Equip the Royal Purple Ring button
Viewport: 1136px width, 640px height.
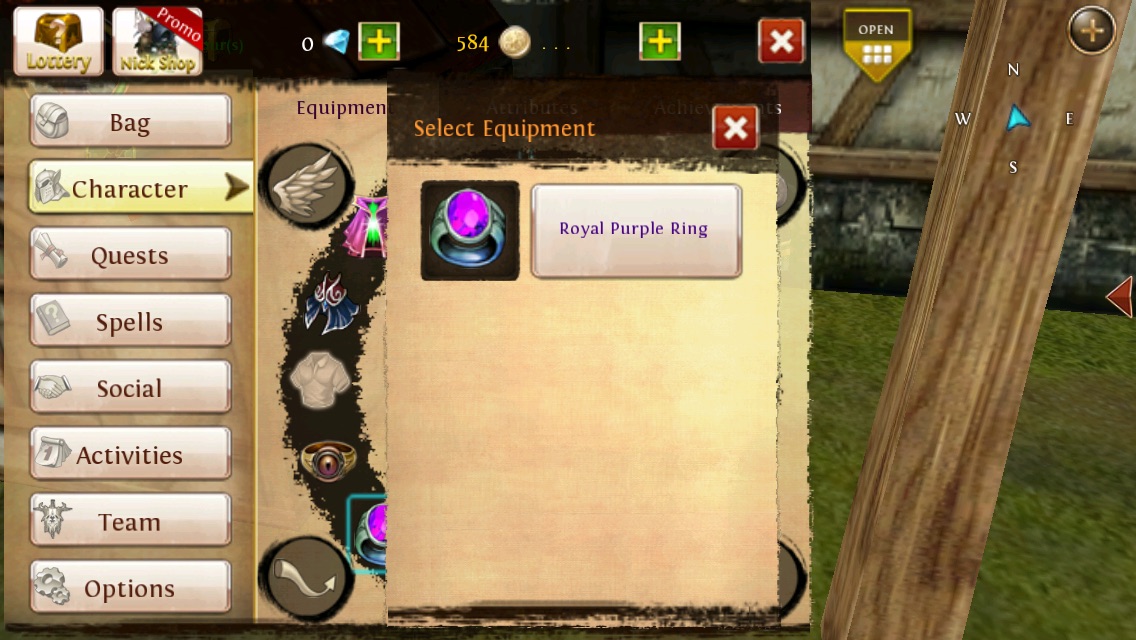[636, 230]
